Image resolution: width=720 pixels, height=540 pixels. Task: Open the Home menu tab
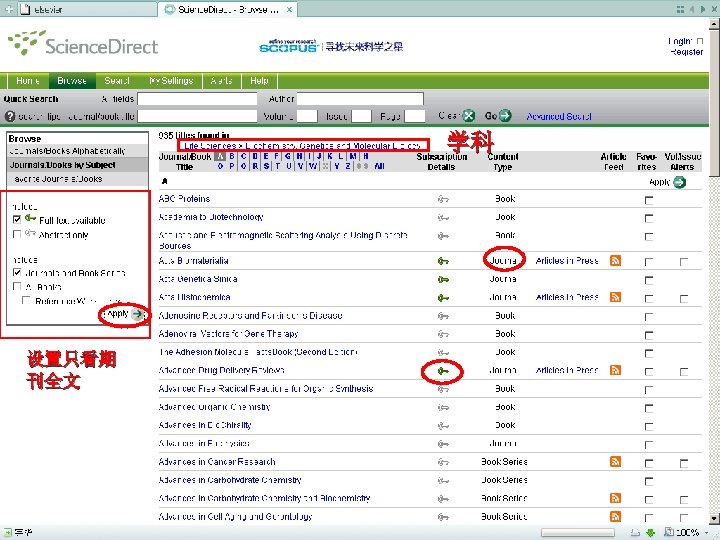[28, 81]
